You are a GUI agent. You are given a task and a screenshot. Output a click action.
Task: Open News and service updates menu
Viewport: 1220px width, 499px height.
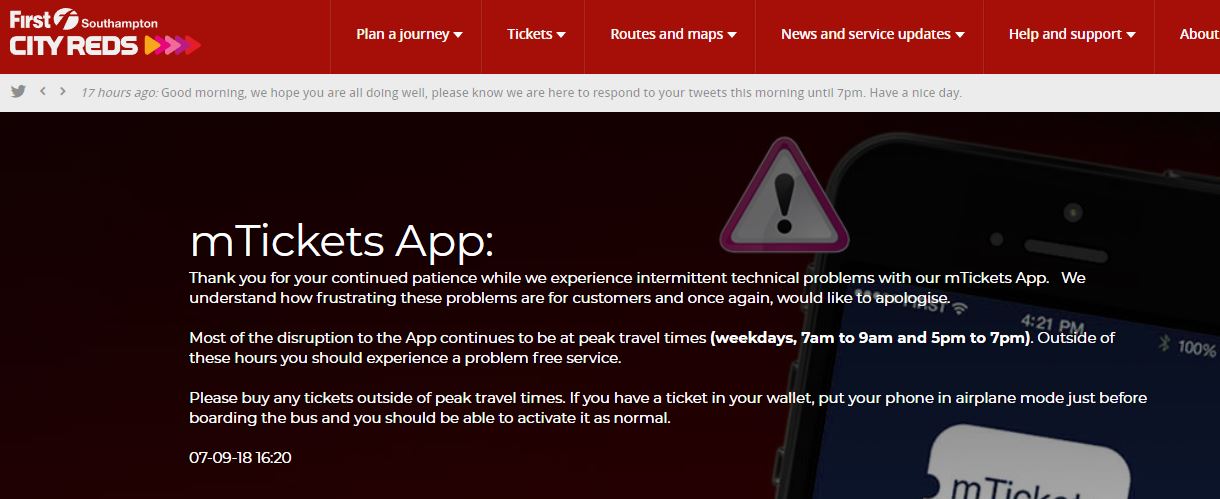pos(872,34)
